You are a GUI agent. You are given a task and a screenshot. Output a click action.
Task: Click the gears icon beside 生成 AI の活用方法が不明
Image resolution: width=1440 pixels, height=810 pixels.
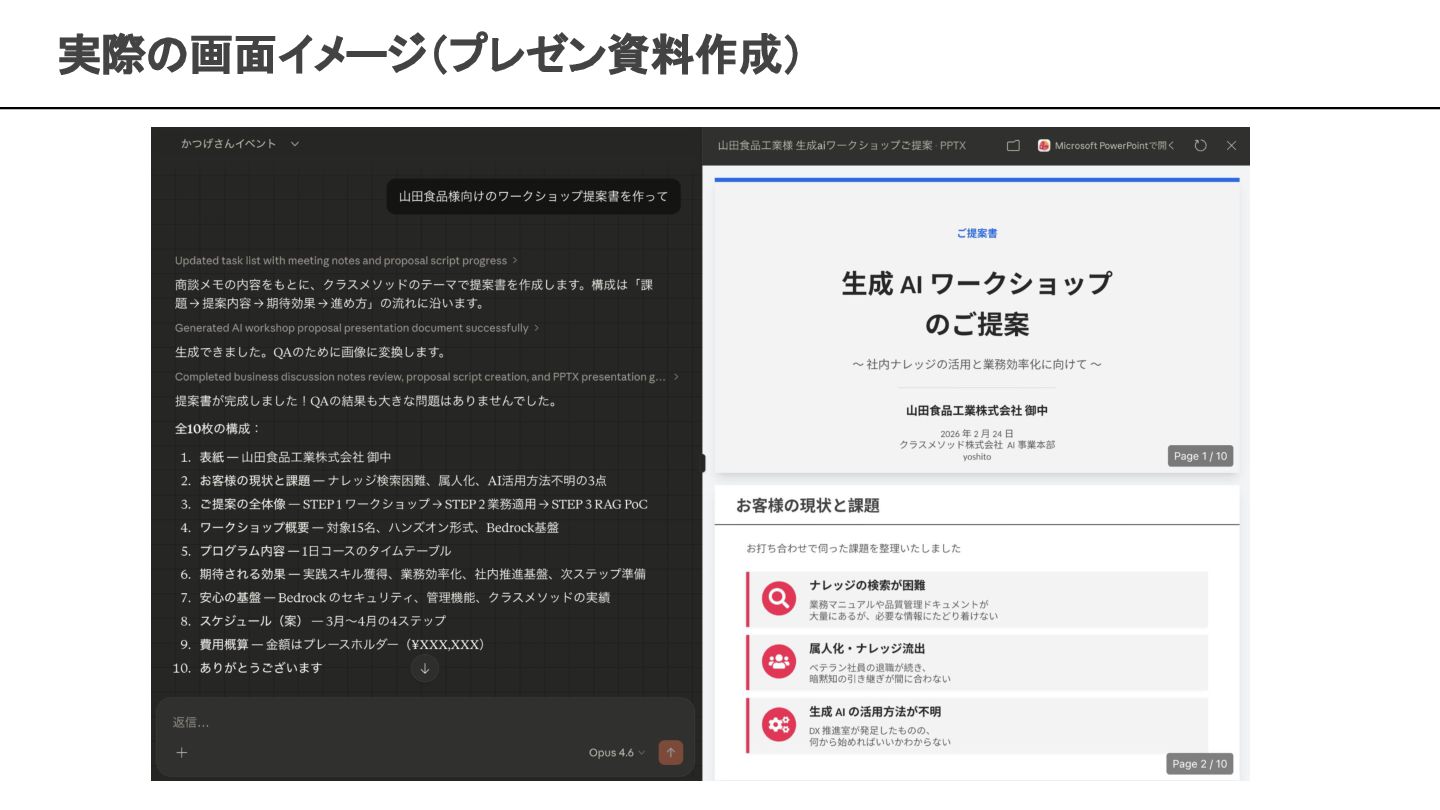[778, 725]
